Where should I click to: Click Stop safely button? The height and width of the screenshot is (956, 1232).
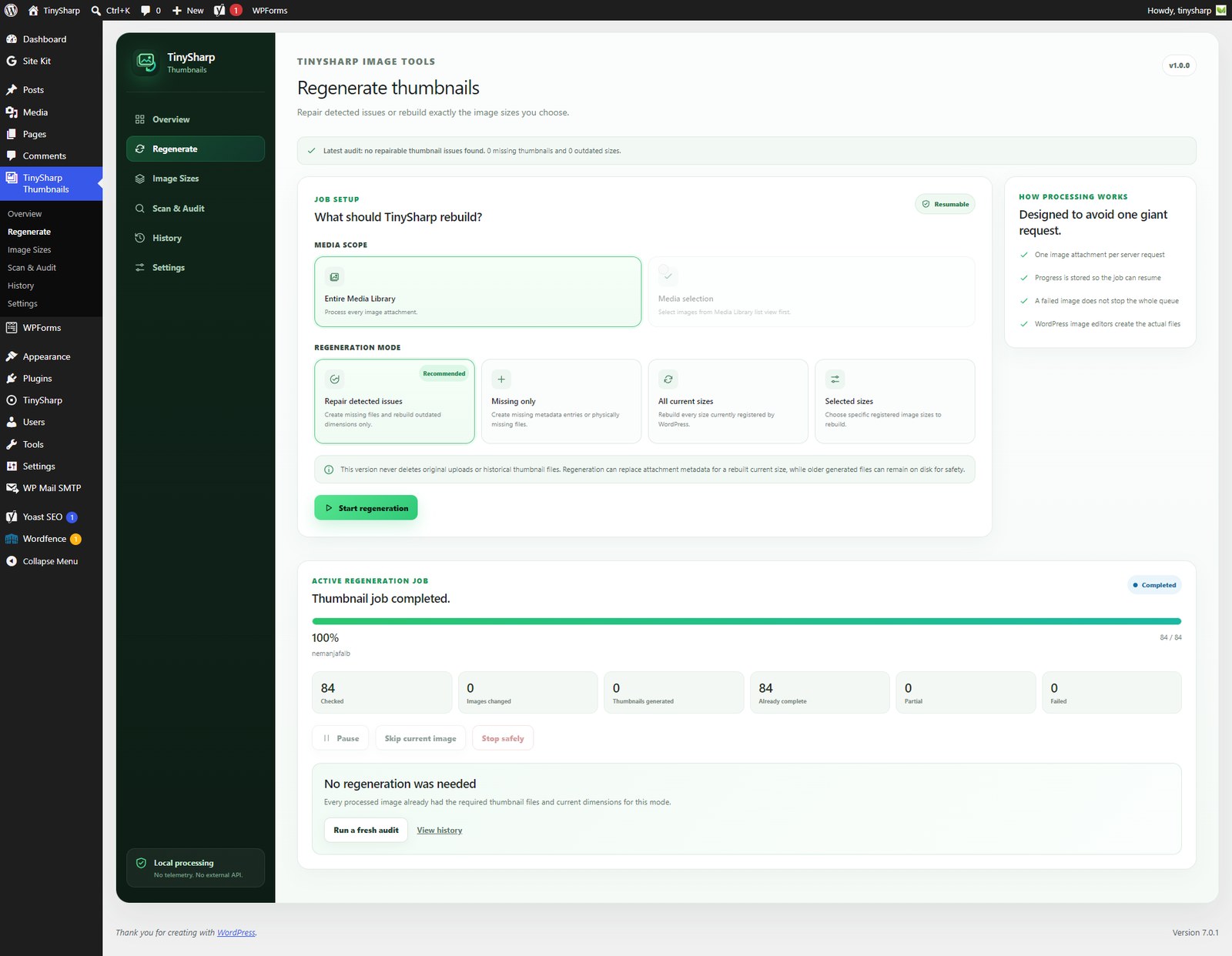[503, 738]
